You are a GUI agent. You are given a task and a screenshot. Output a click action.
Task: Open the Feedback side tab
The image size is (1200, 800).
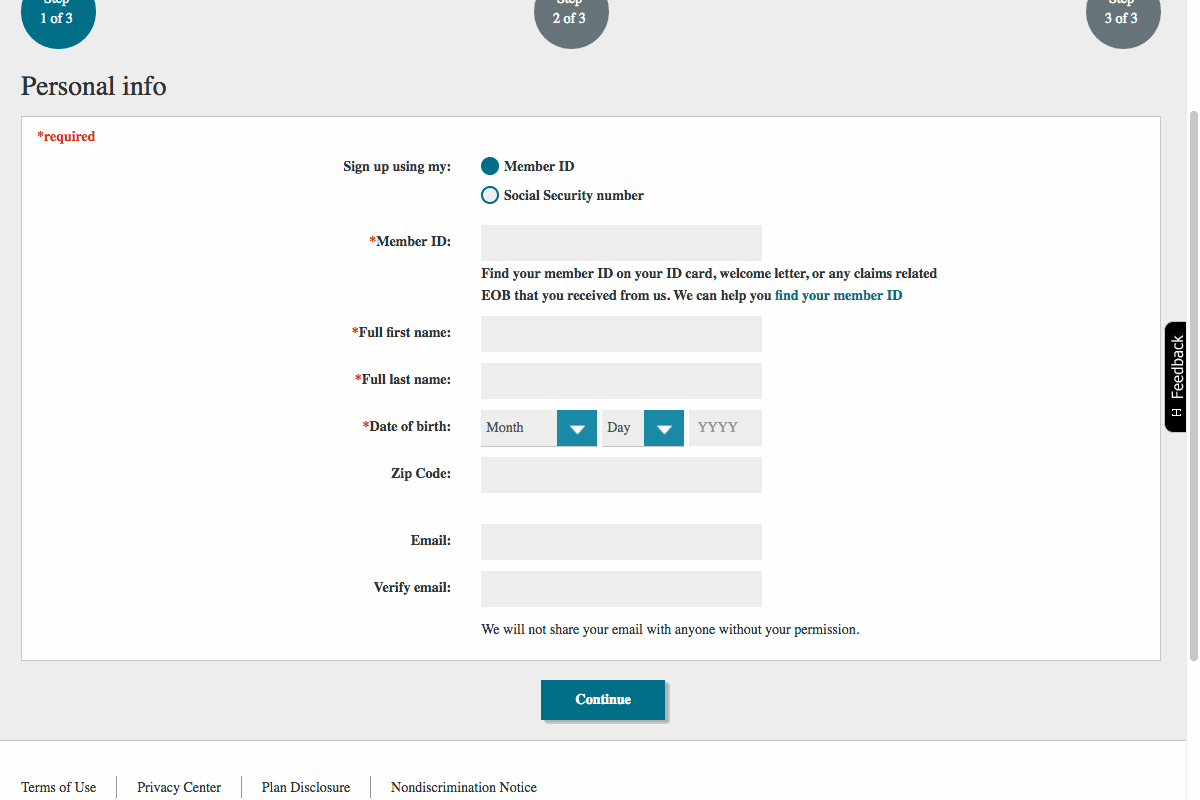(1177, 377)
